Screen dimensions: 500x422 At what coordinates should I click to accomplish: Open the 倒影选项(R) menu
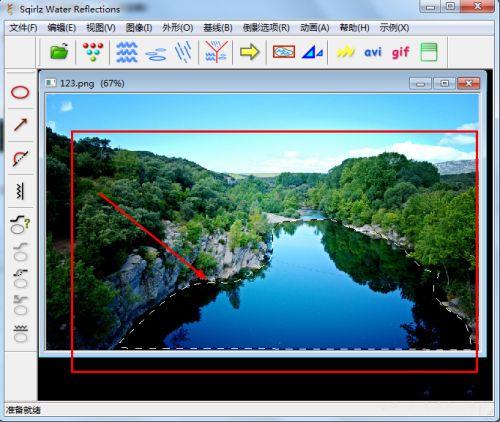tap(266, 28)
